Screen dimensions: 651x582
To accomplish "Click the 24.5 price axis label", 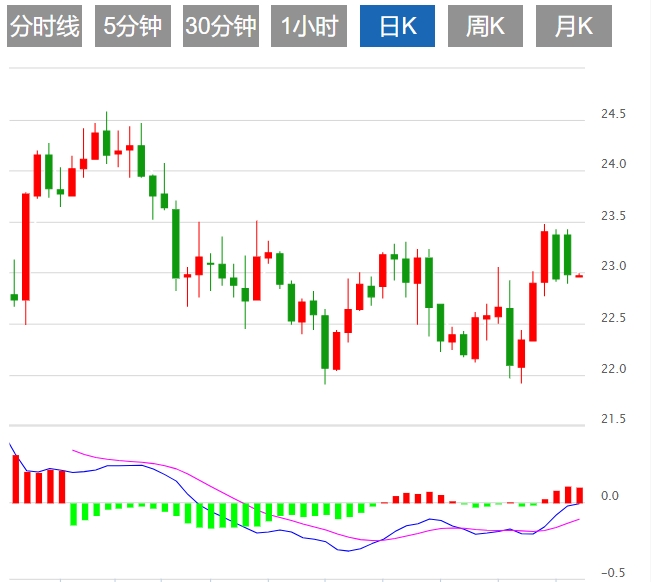I will [x=613, y=114].
